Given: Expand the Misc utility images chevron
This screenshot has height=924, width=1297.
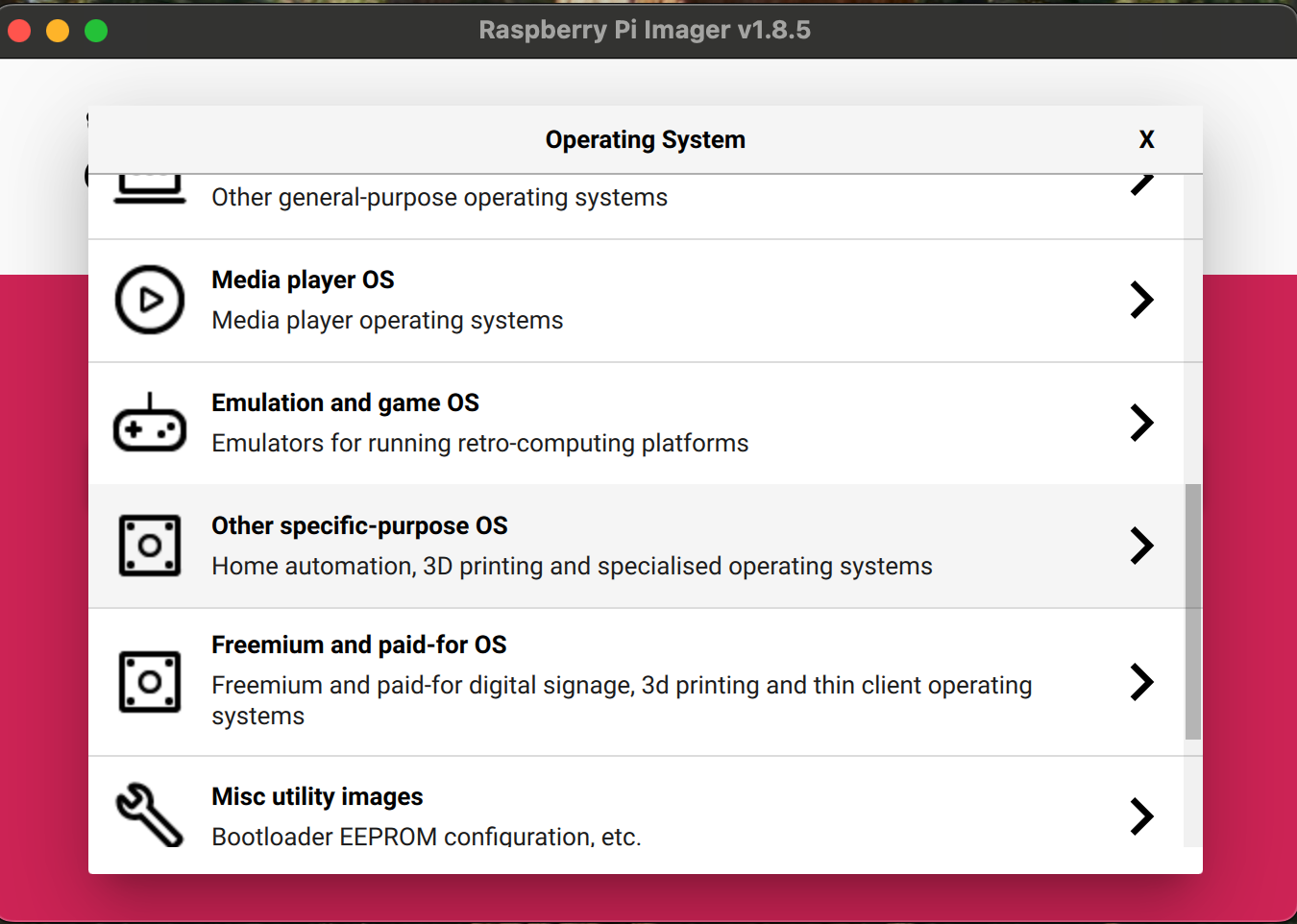Looking at the screenshot, I should tap(1141, 816).
